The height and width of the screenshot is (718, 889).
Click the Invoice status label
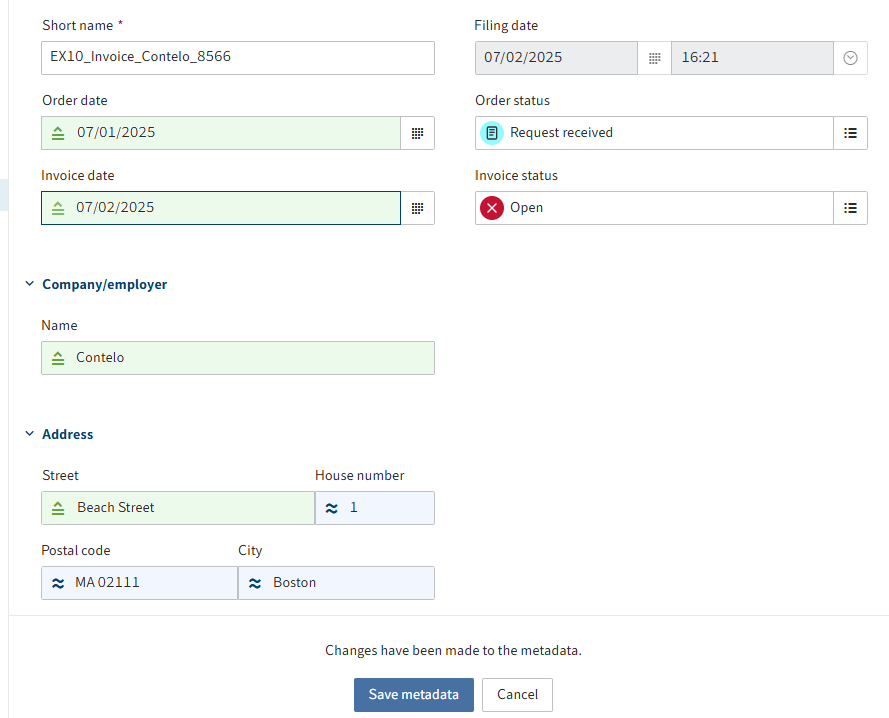coord(517,176)
